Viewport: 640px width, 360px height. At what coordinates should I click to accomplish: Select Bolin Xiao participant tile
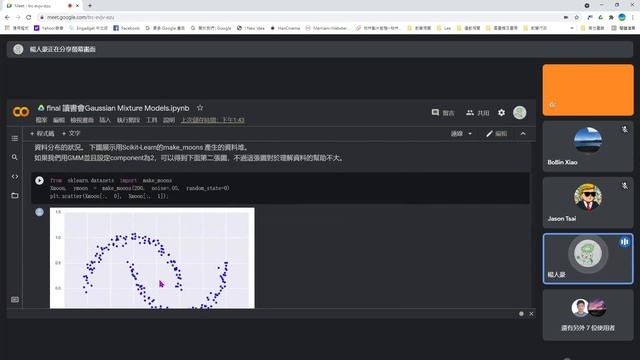(x=588, y=146)
